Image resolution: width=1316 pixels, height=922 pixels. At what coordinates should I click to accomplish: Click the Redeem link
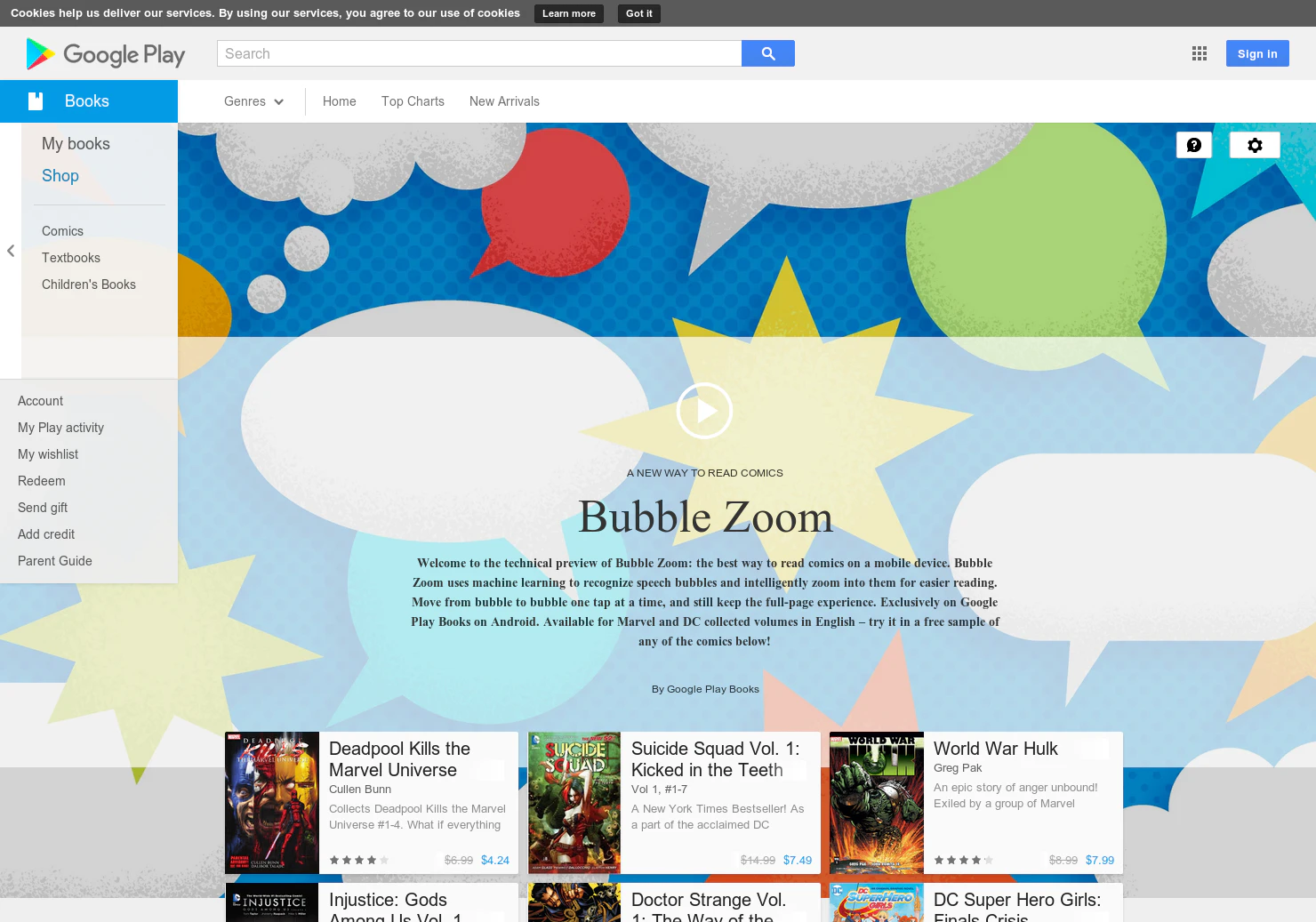(x=42, y=481)
